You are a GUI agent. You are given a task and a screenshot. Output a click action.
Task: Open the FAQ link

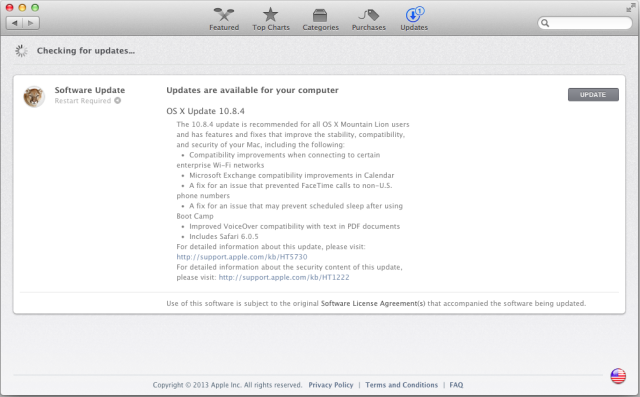tap(456, 385)
